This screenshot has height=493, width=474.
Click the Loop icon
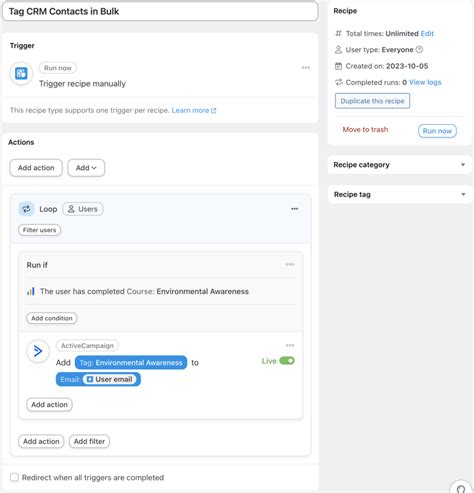coord(26,209)
